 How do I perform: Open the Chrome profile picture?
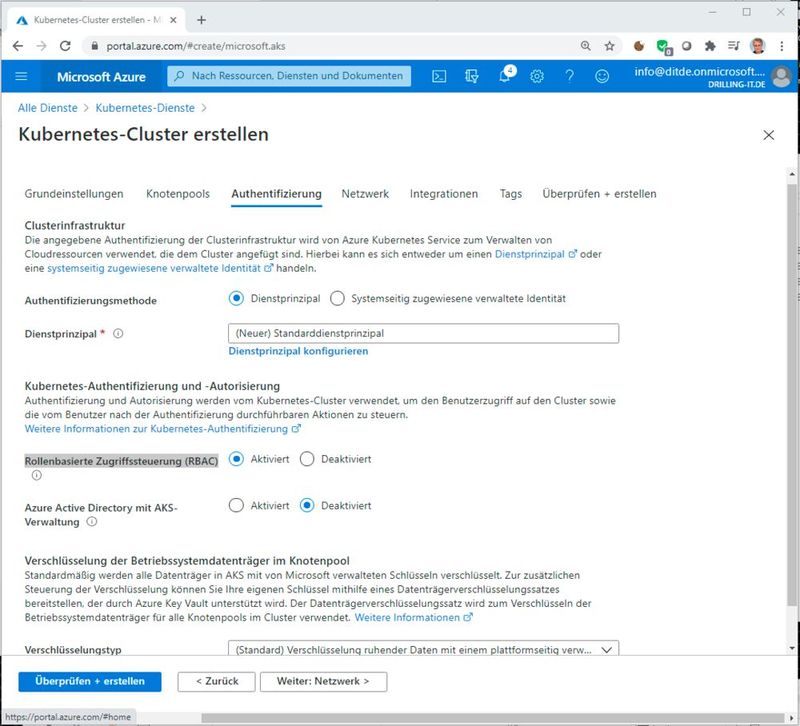click(758, 46)
